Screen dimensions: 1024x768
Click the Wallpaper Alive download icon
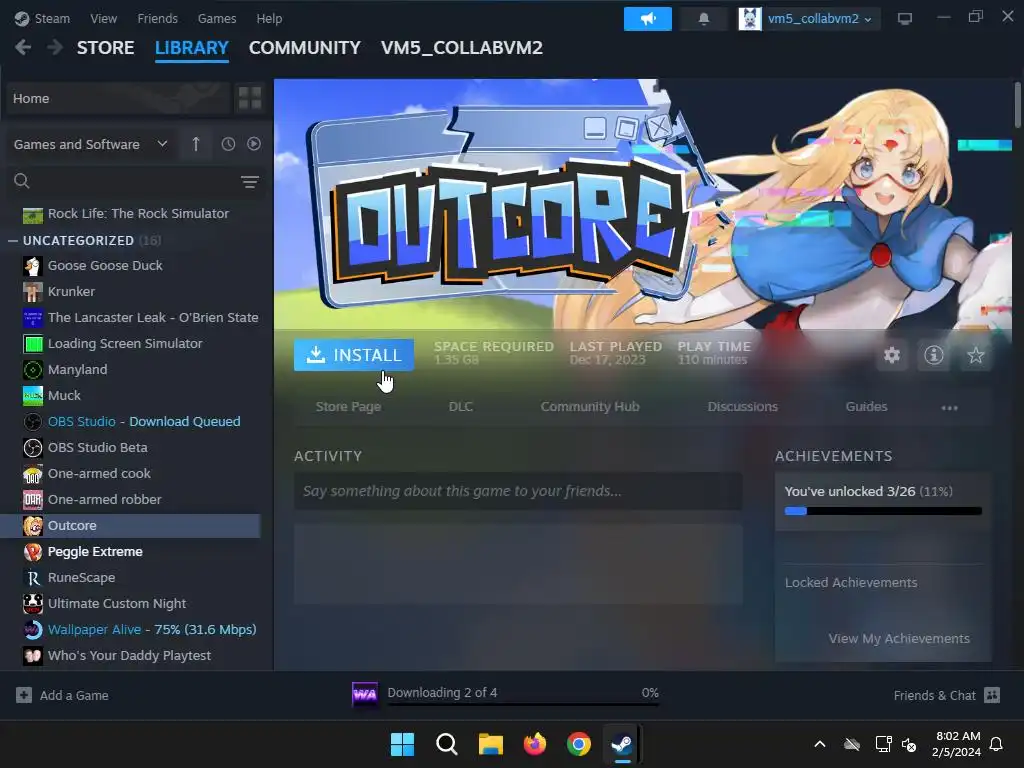point(364,694)
